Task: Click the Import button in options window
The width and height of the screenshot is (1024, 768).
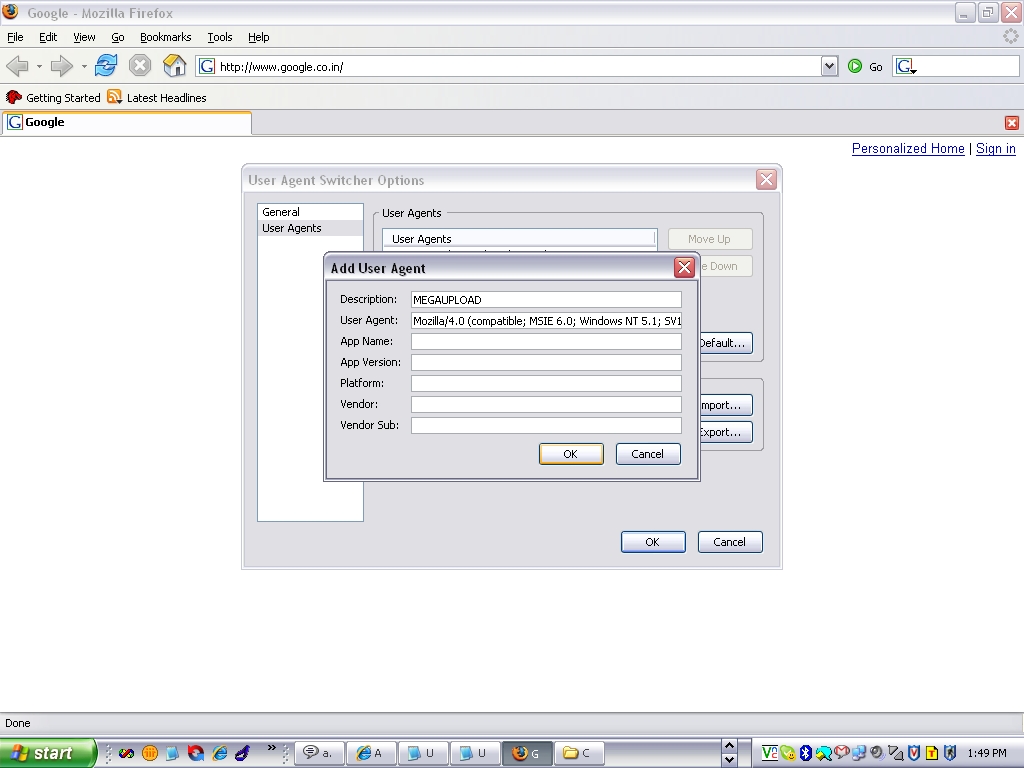Action: point(725,405)
